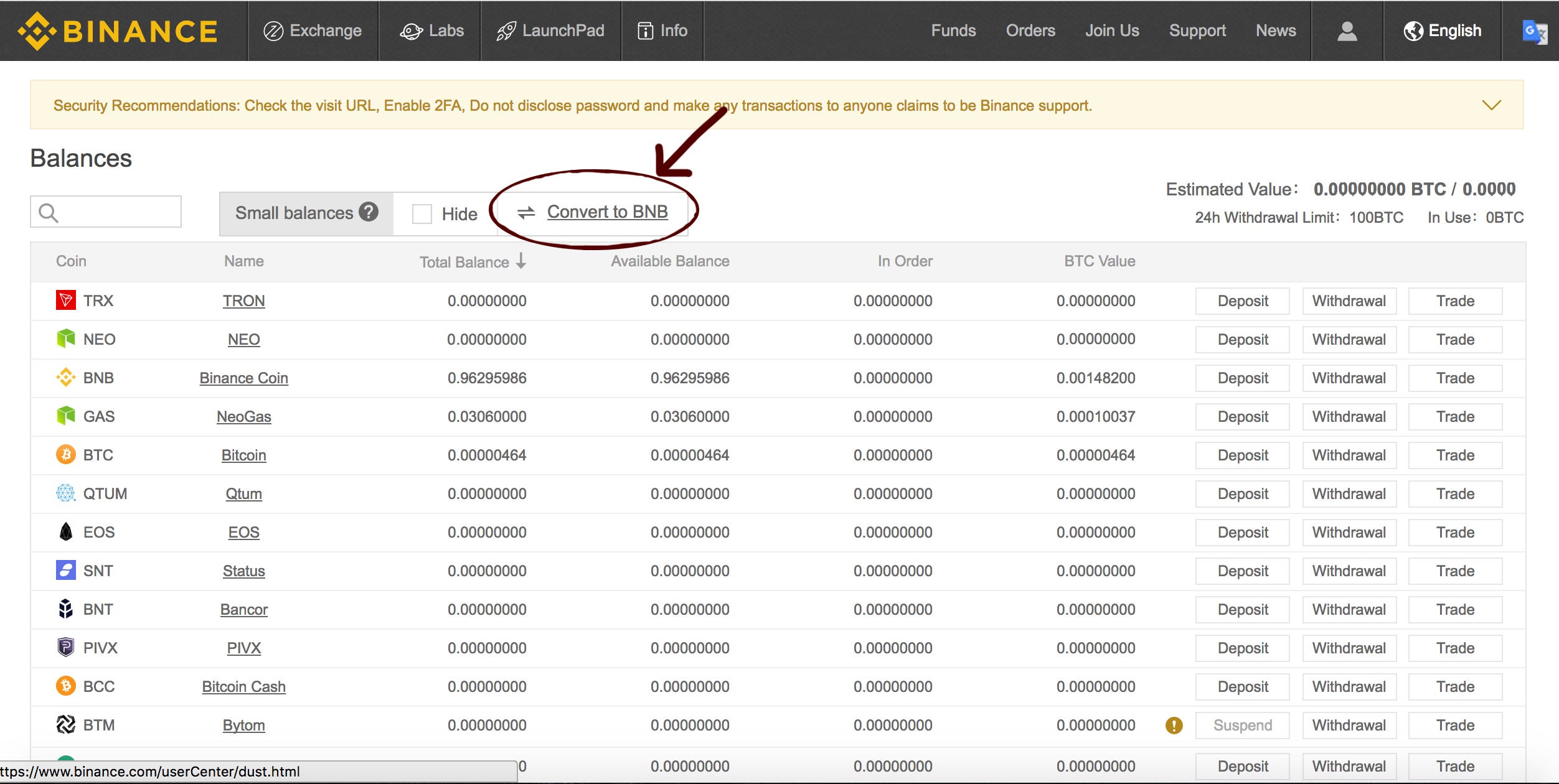The width and height of the screenshot is (1559, 784).
Task: Click the Convert to BNB link
Action: [x=607, y=212]
